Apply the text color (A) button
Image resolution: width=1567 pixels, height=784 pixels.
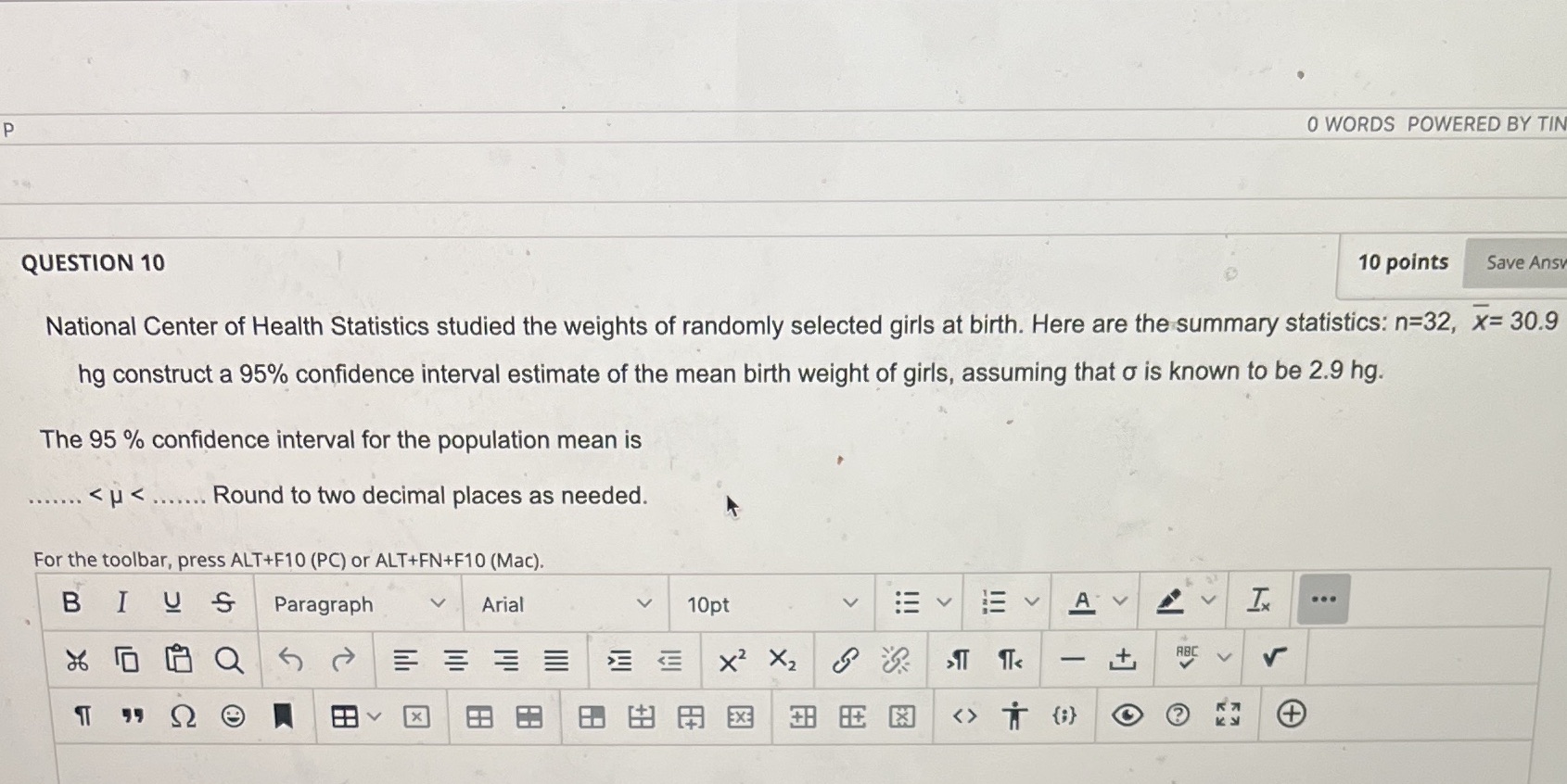(x=1081, y=602)
